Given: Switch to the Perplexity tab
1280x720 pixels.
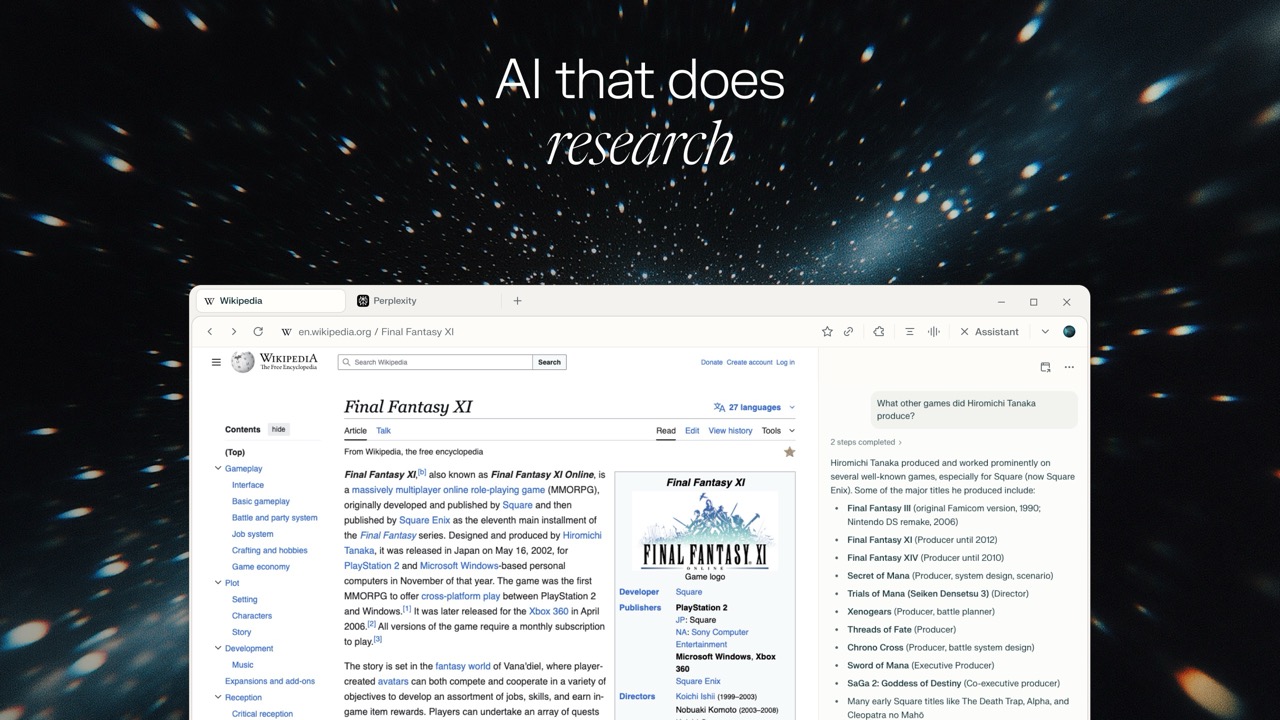Looking at the screenshot, I should 424,301.
